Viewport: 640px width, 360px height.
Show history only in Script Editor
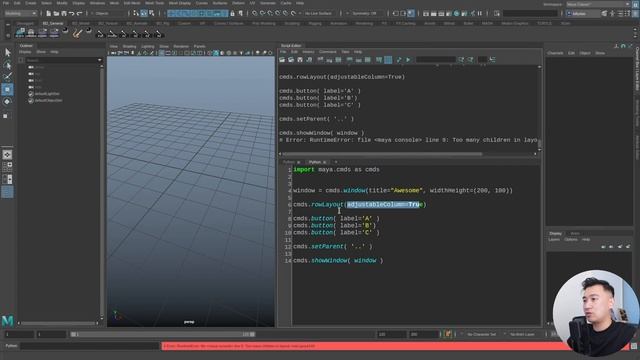pyautogui.click(x=350, y=60)
